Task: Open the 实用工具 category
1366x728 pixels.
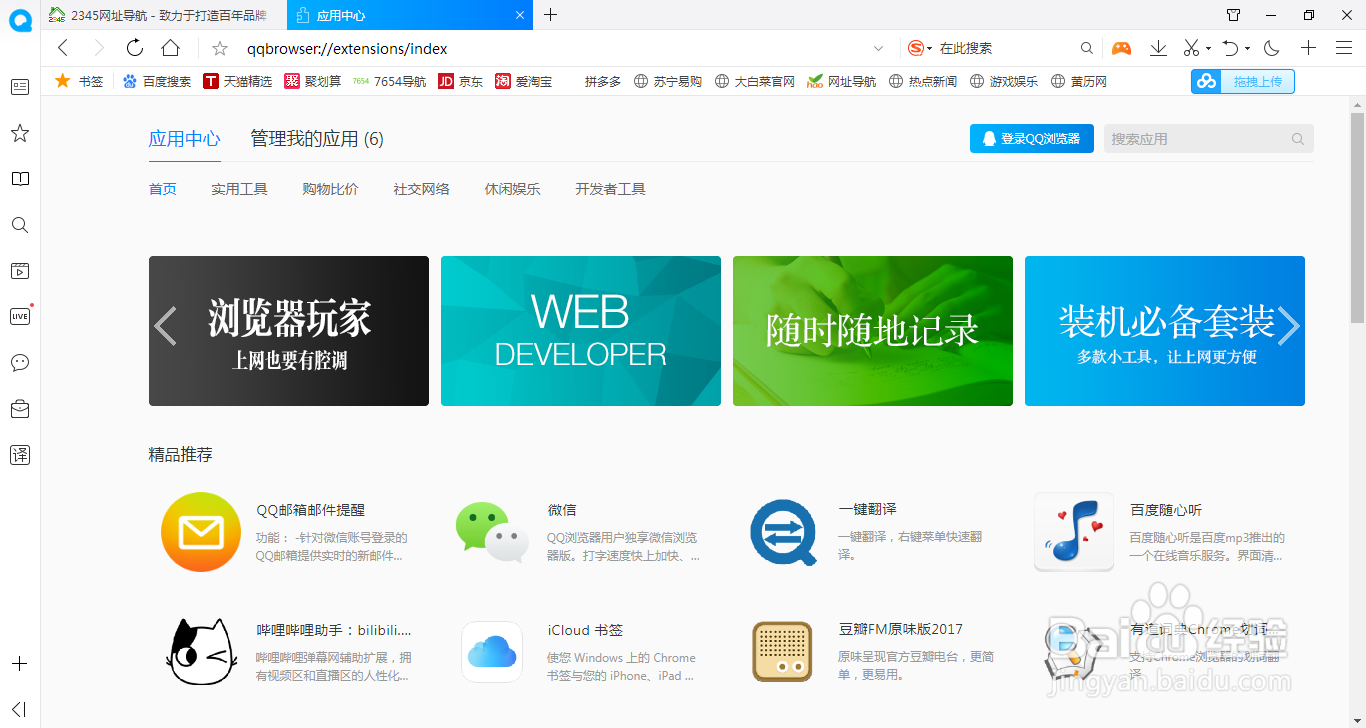Action: pos(240,189)
